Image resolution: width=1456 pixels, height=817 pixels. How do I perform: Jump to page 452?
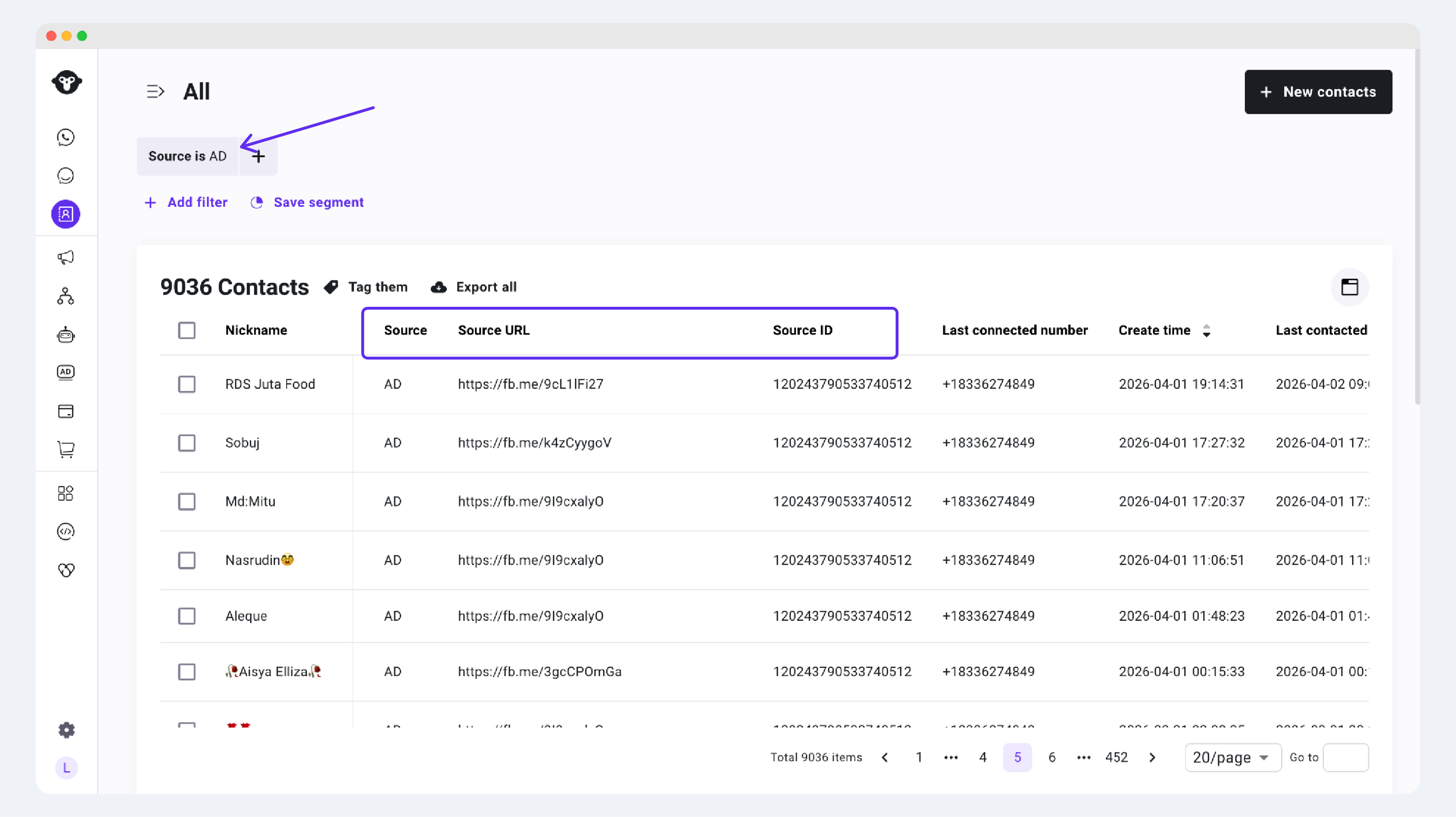(x=1116, y=758)
